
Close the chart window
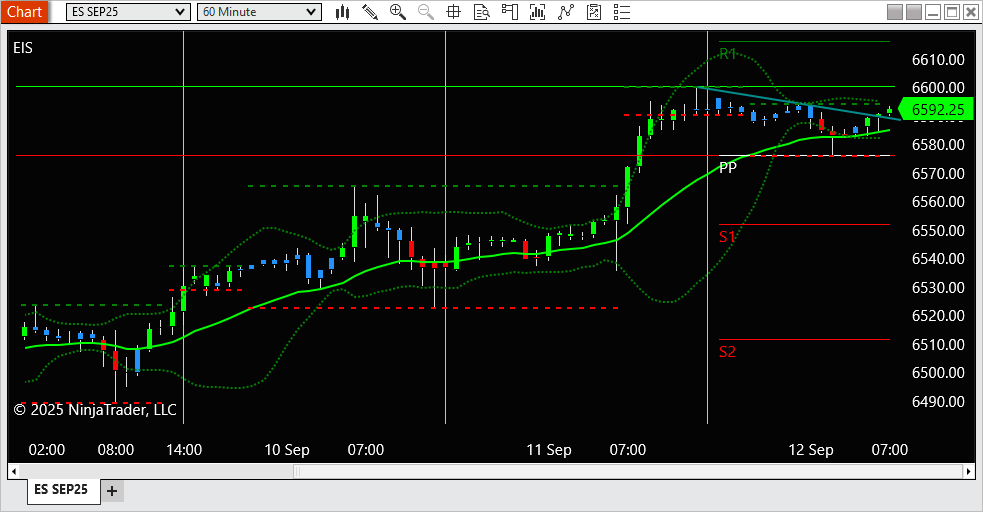970,12
